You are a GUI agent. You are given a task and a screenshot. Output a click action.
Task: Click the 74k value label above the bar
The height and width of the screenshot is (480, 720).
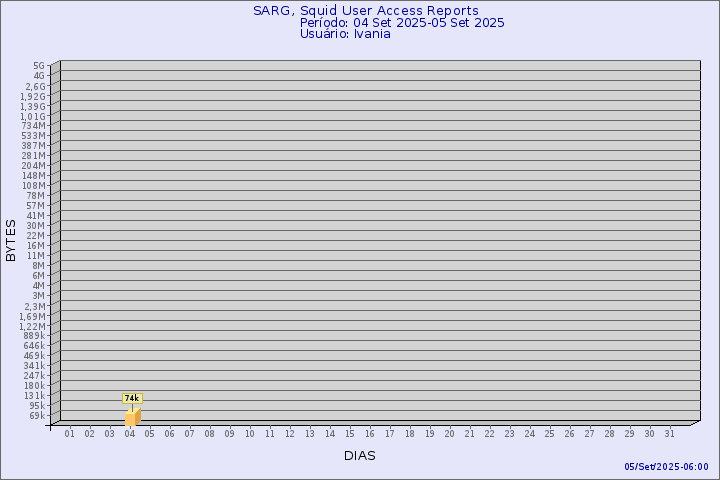coord(132,398)
